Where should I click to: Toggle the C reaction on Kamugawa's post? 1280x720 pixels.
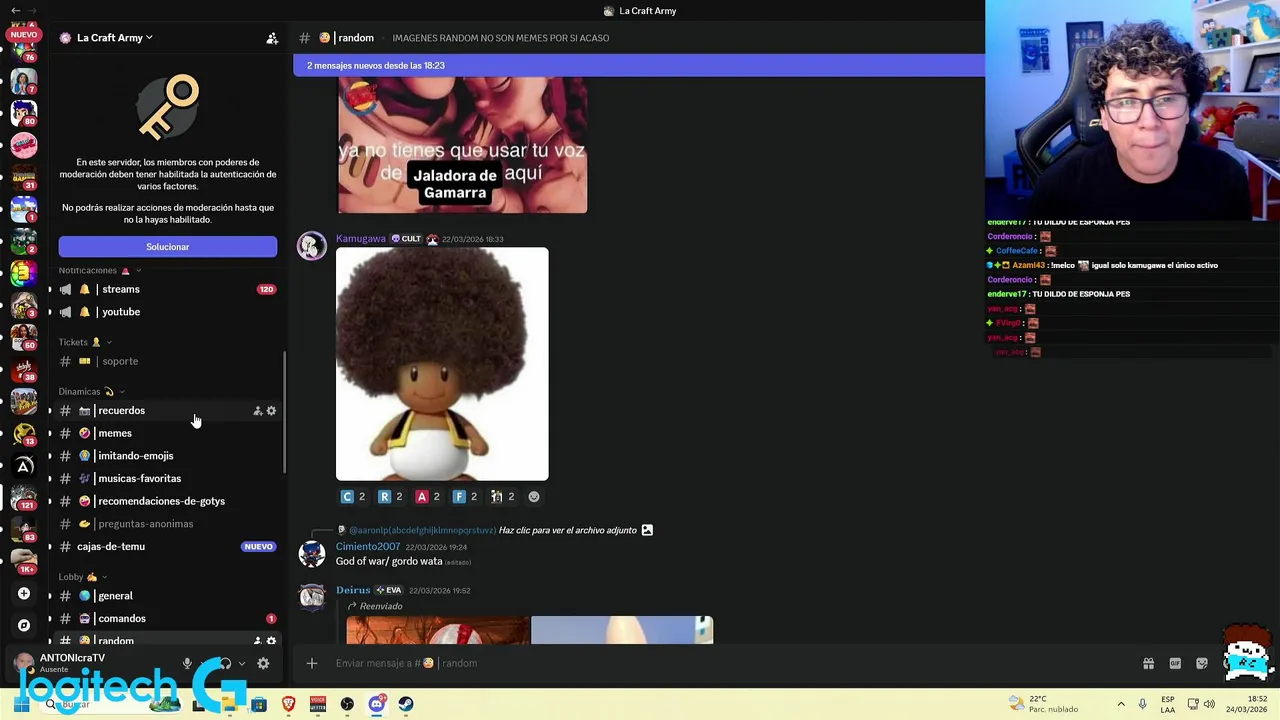pyautogui.click(x=352, y=497)
